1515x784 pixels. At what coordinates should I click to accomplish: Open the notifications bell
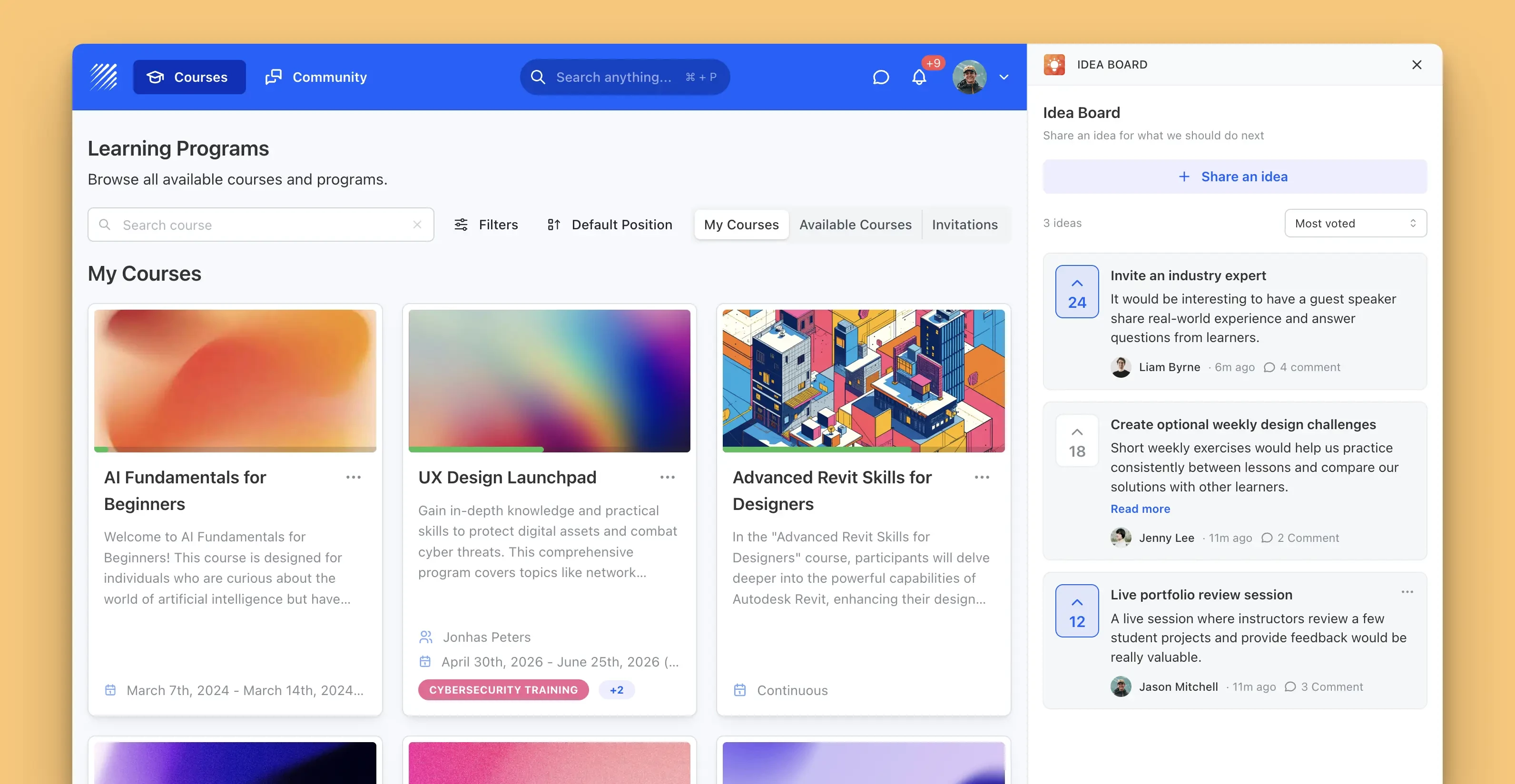pos(919,77)
